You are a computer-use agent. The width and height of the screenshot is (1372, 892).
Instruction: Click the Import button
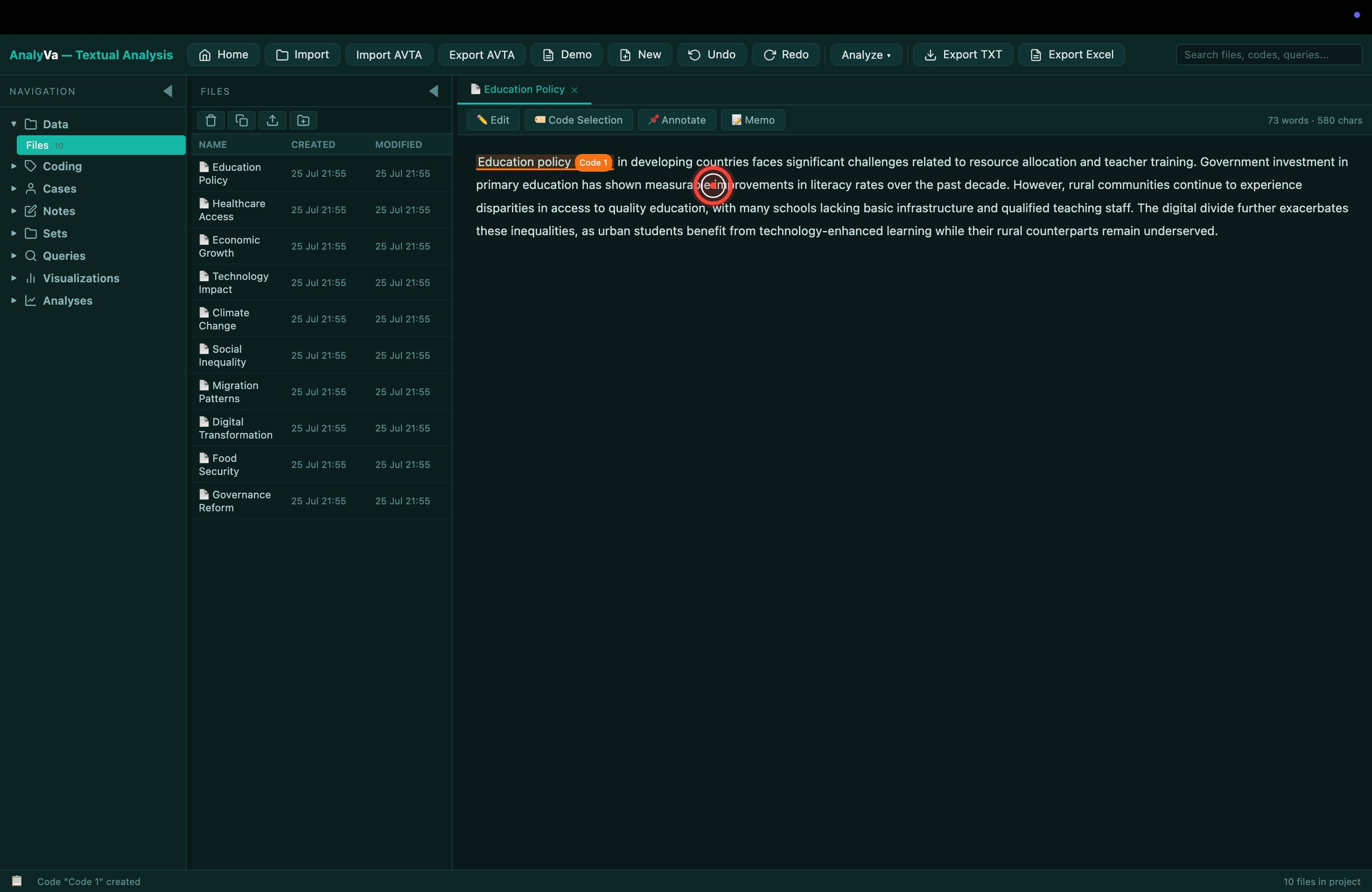[x=303, y=55]
